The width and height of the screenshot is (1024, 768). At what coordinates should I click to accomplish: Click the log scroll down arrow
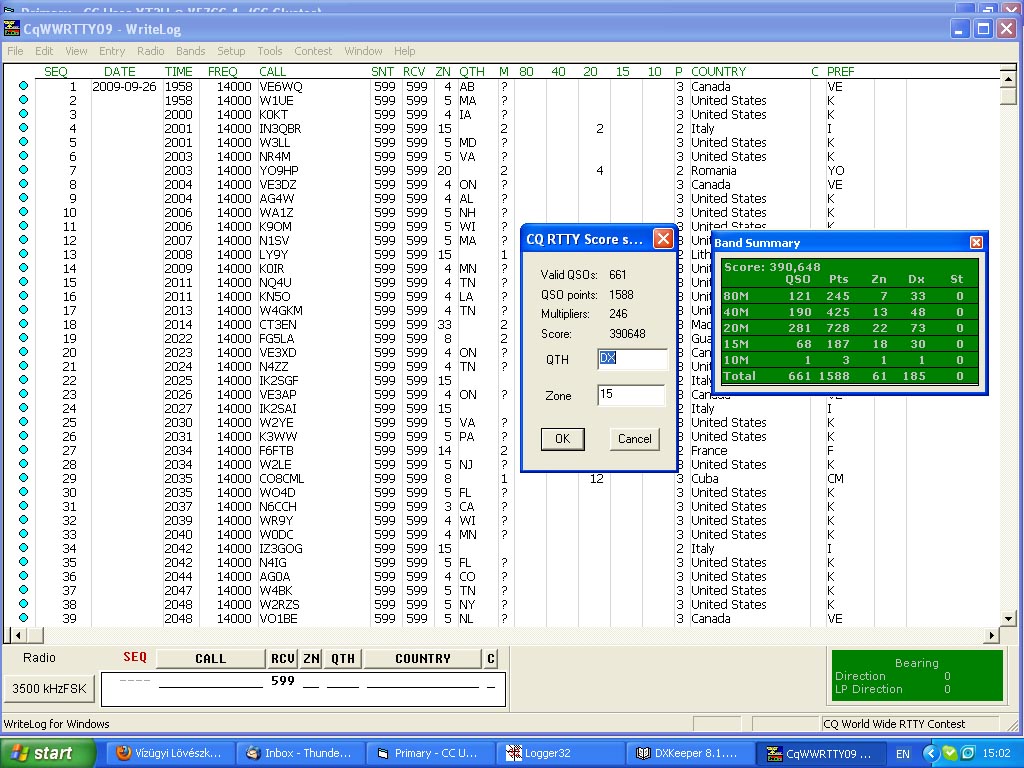click(1008, 618)
